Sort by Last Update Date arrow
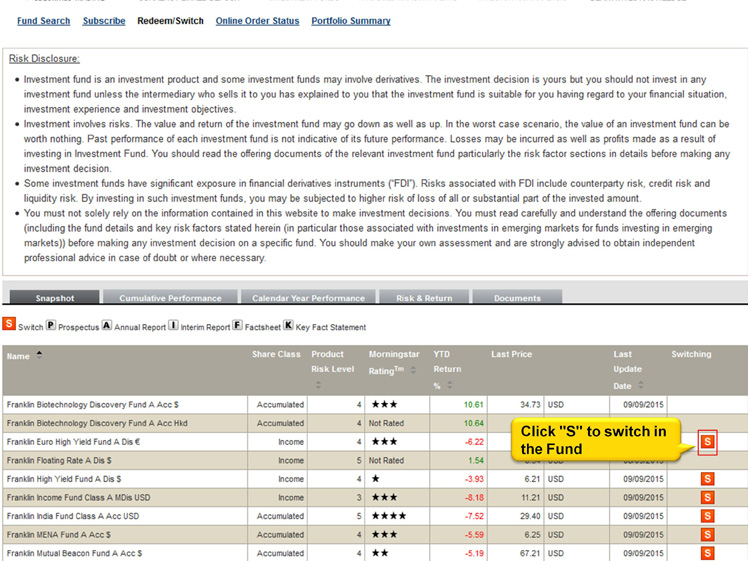Image resolution: width=748 pixels, height=561 pixels. [x=641, y=385]
